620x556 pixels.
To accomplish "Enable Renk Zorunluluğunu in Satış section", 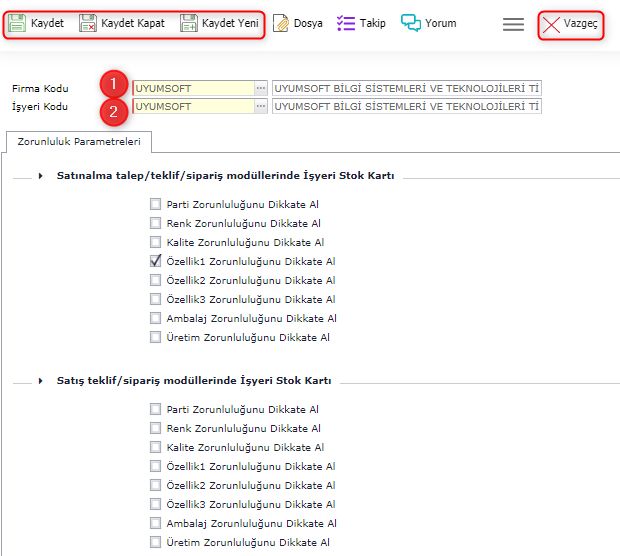I will [x=155, y=428].
